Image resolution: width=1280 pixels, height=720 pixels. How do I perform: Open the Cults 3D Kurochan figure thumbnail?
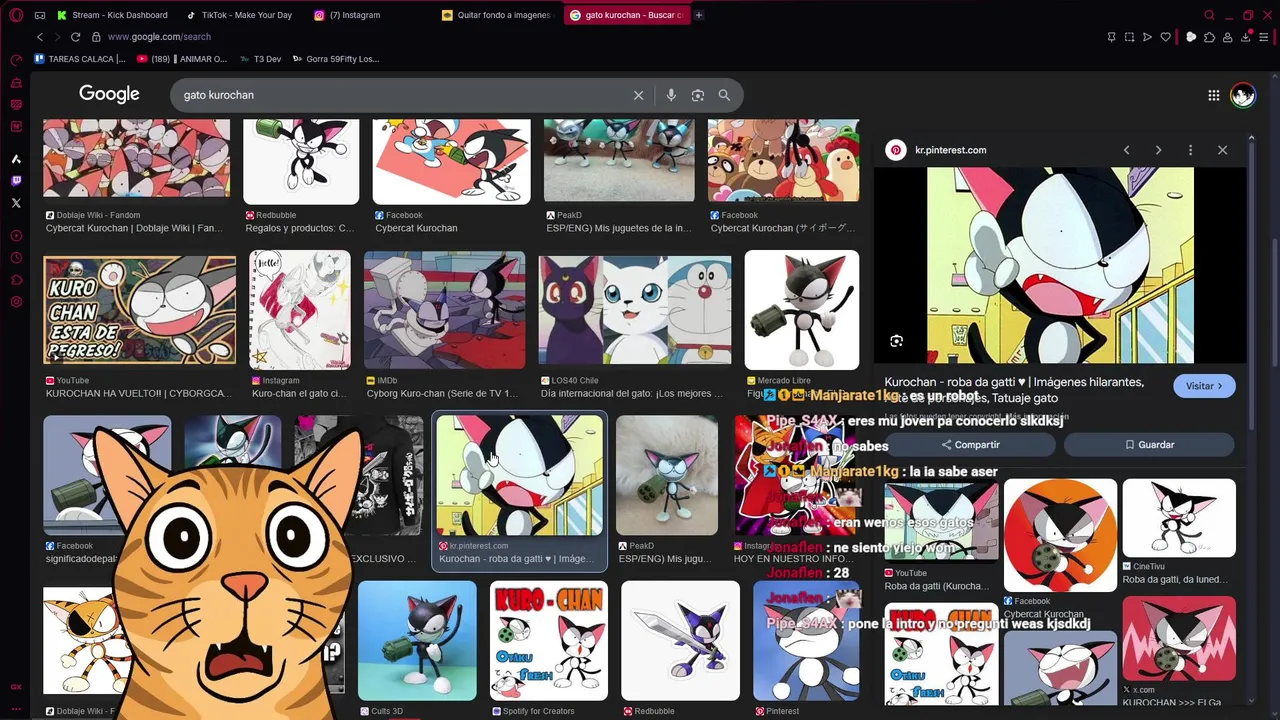(x=417, y=641)
